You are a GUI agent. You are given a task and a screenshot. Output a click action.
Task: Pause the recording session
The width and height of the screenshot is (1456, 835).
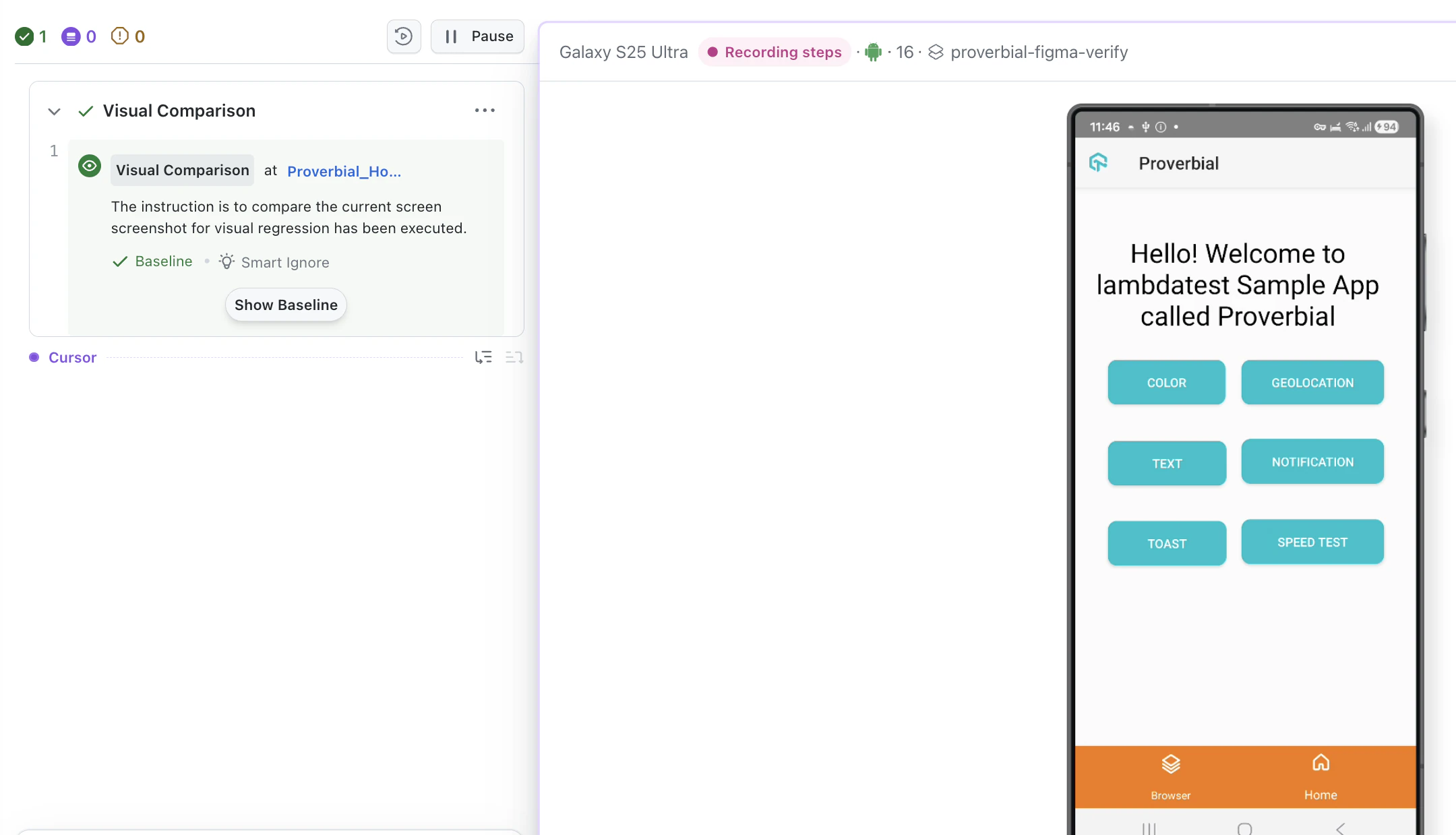click(477, 36)
